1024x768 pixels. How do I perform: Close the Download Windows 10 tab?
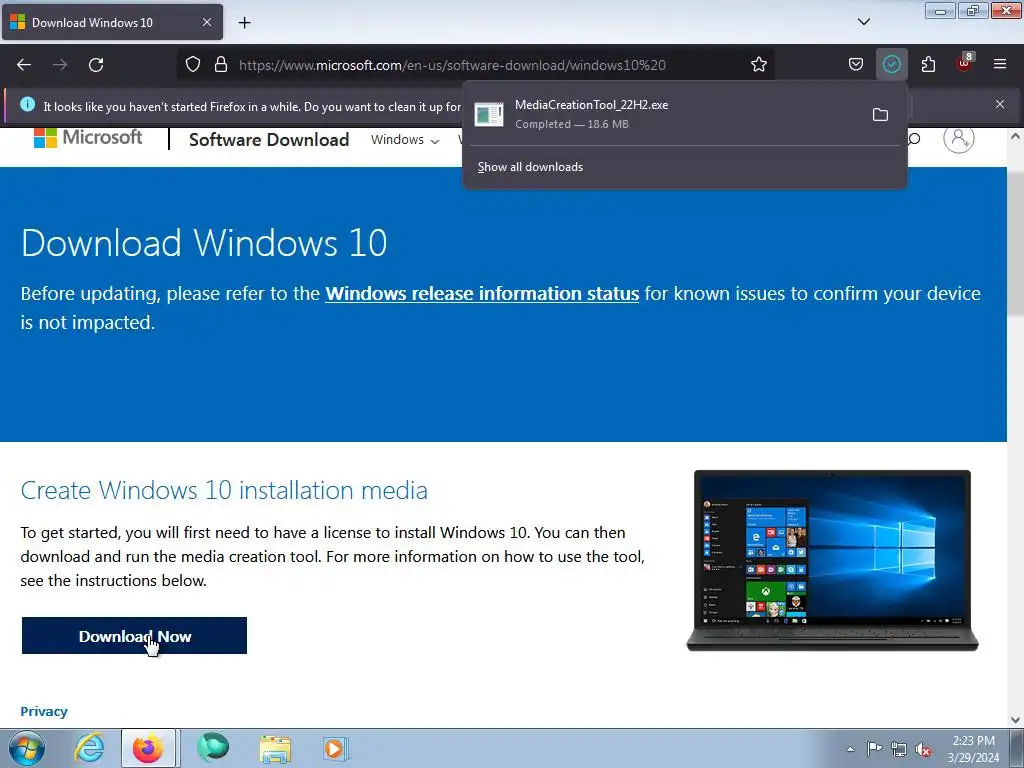(x=207, y=22)
